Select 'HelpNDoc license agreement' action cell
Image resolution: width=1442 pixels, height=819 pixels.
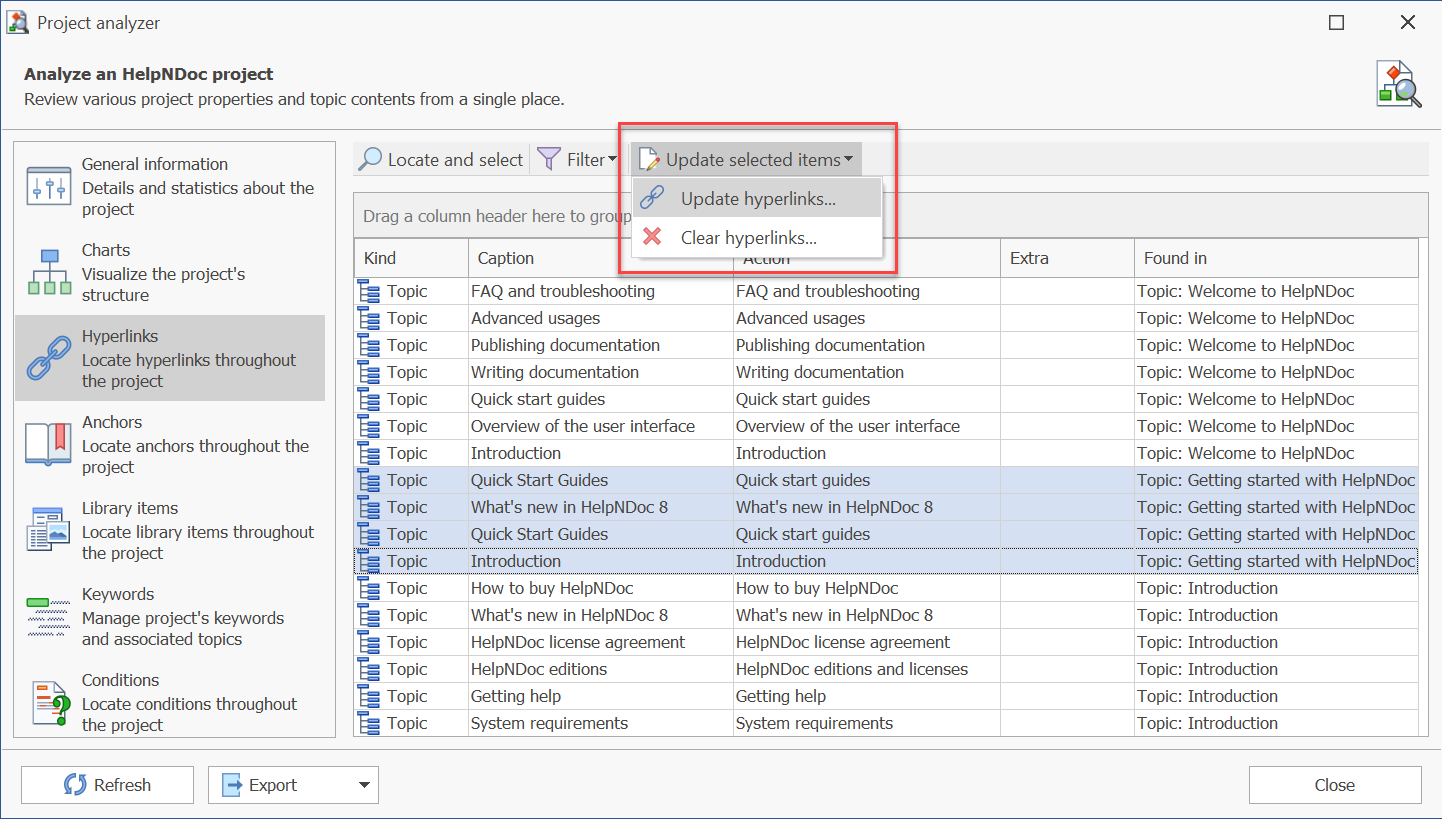[x=867, y=642]
